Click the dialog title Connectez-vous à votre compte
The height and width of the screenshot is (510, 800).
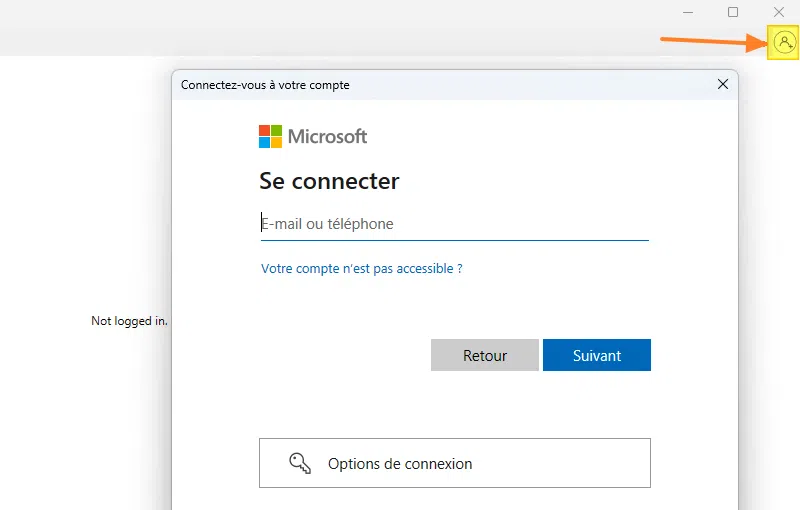(265, 85)
